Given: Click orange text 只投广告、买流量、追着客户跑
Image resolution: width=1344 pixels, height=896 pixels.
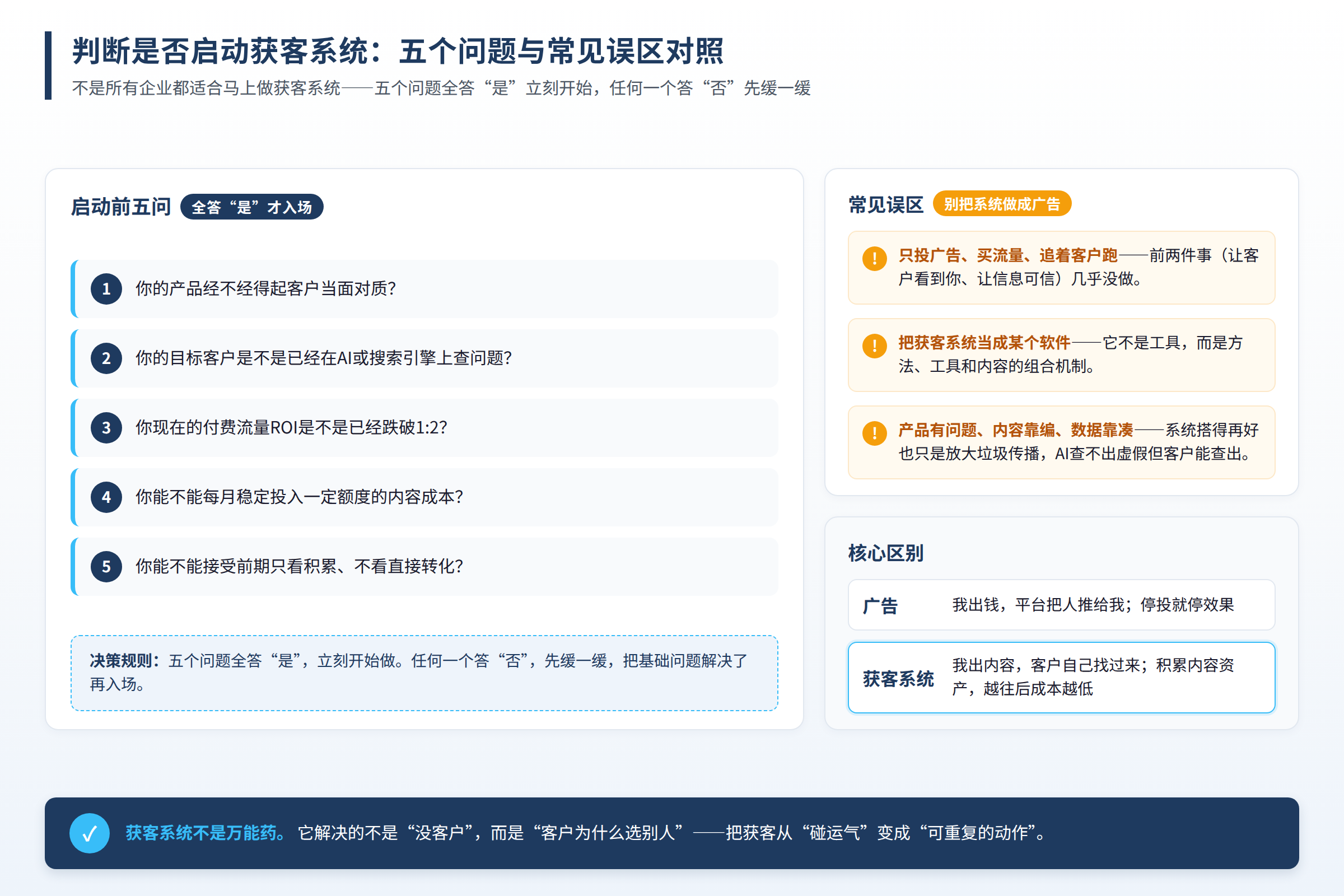Looking at the screenshot, I should 1007,255.
